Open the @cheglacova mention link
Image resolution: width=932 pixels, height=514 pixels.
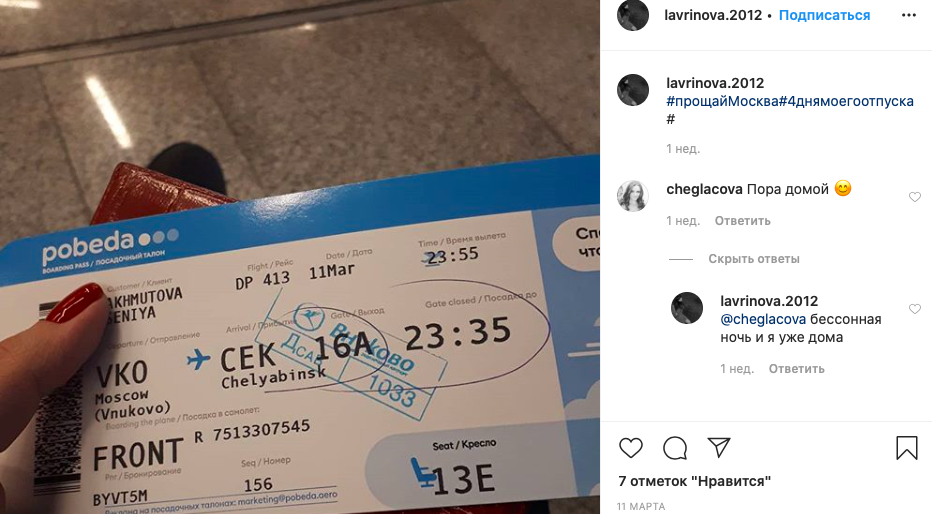click(763, 319)
